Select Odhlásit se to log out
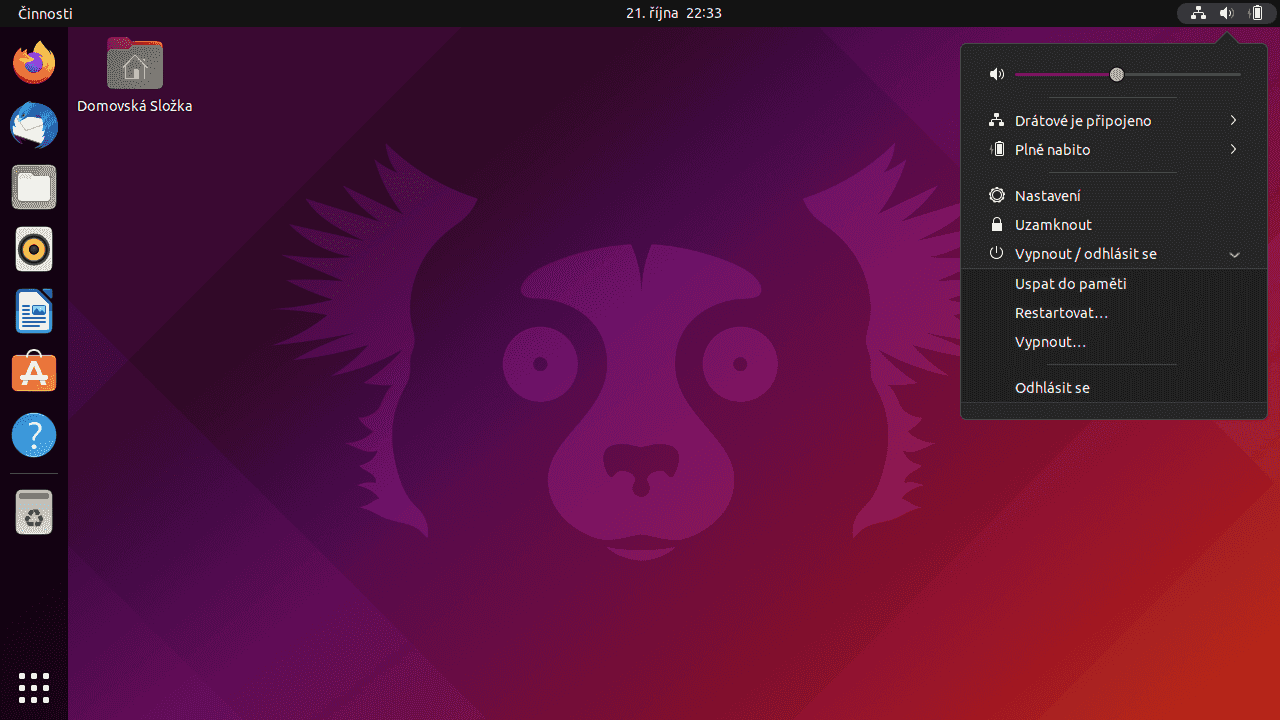This screenshot has height=720, width=1280. tap(1052, 387)
